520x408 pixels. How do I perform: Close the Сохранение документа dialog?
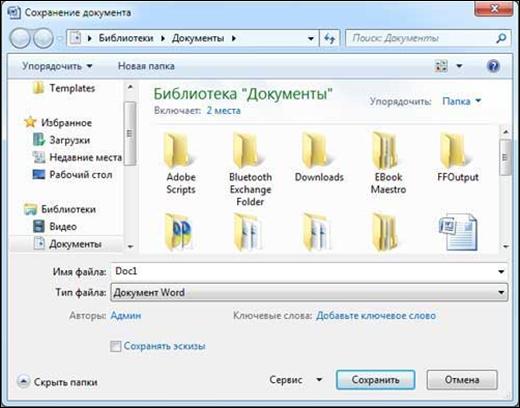[494, 8]
